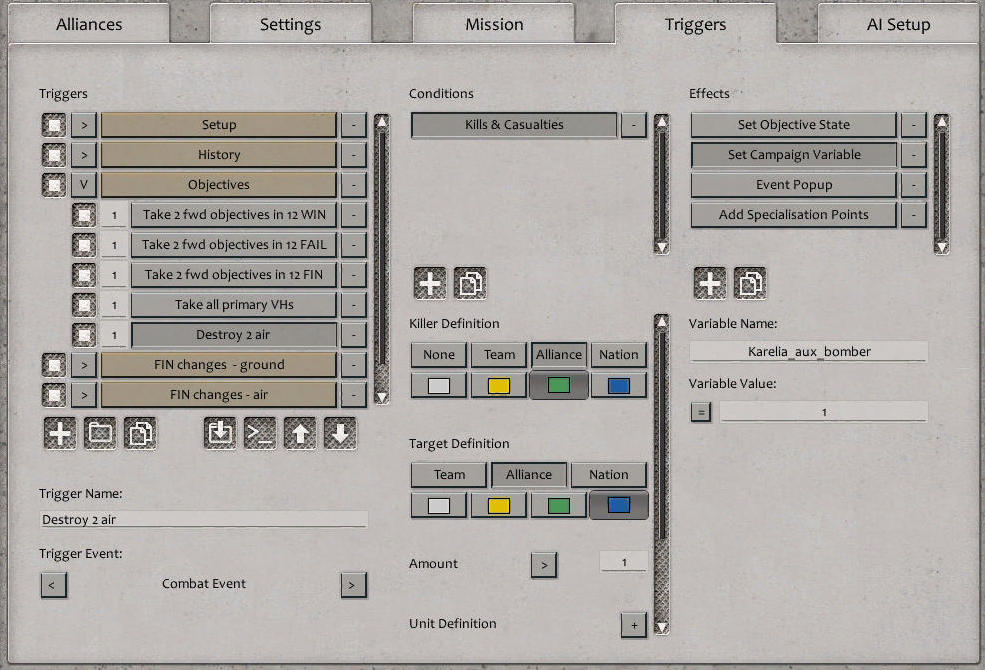
Task: Toggle checkbox beside Setup trigger group
Action: tap(54, 125)
